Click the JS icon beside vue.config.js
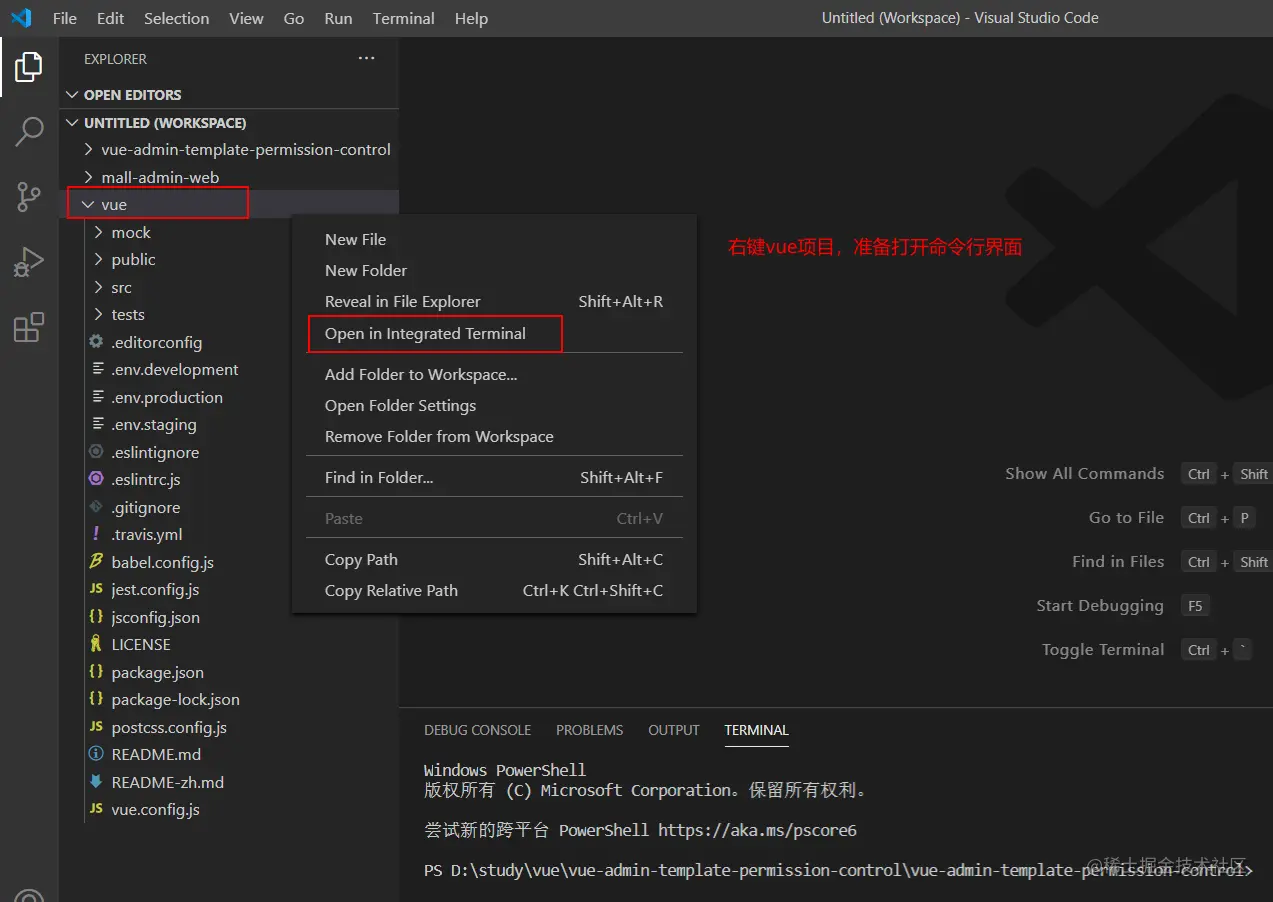Viewport: 1273px width, 902px height. click(96, 809)
